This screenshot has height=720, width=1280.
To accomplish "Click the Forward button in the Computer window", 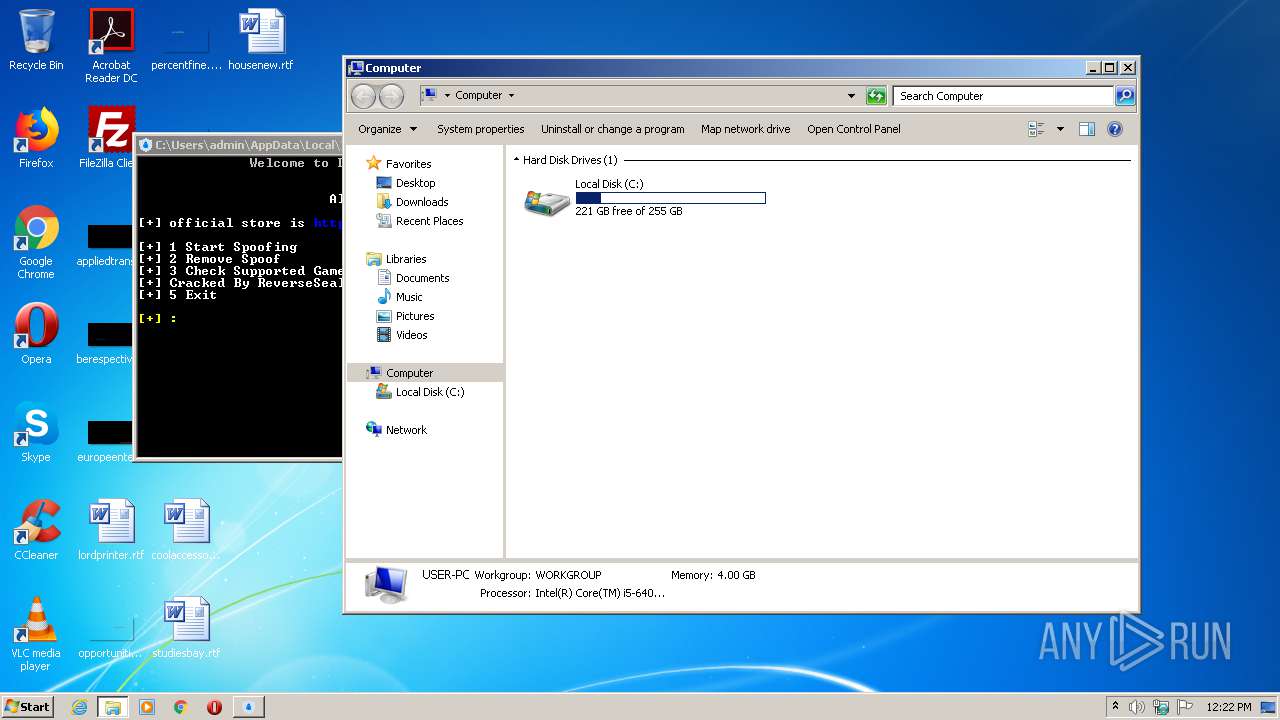I will 391,96.
